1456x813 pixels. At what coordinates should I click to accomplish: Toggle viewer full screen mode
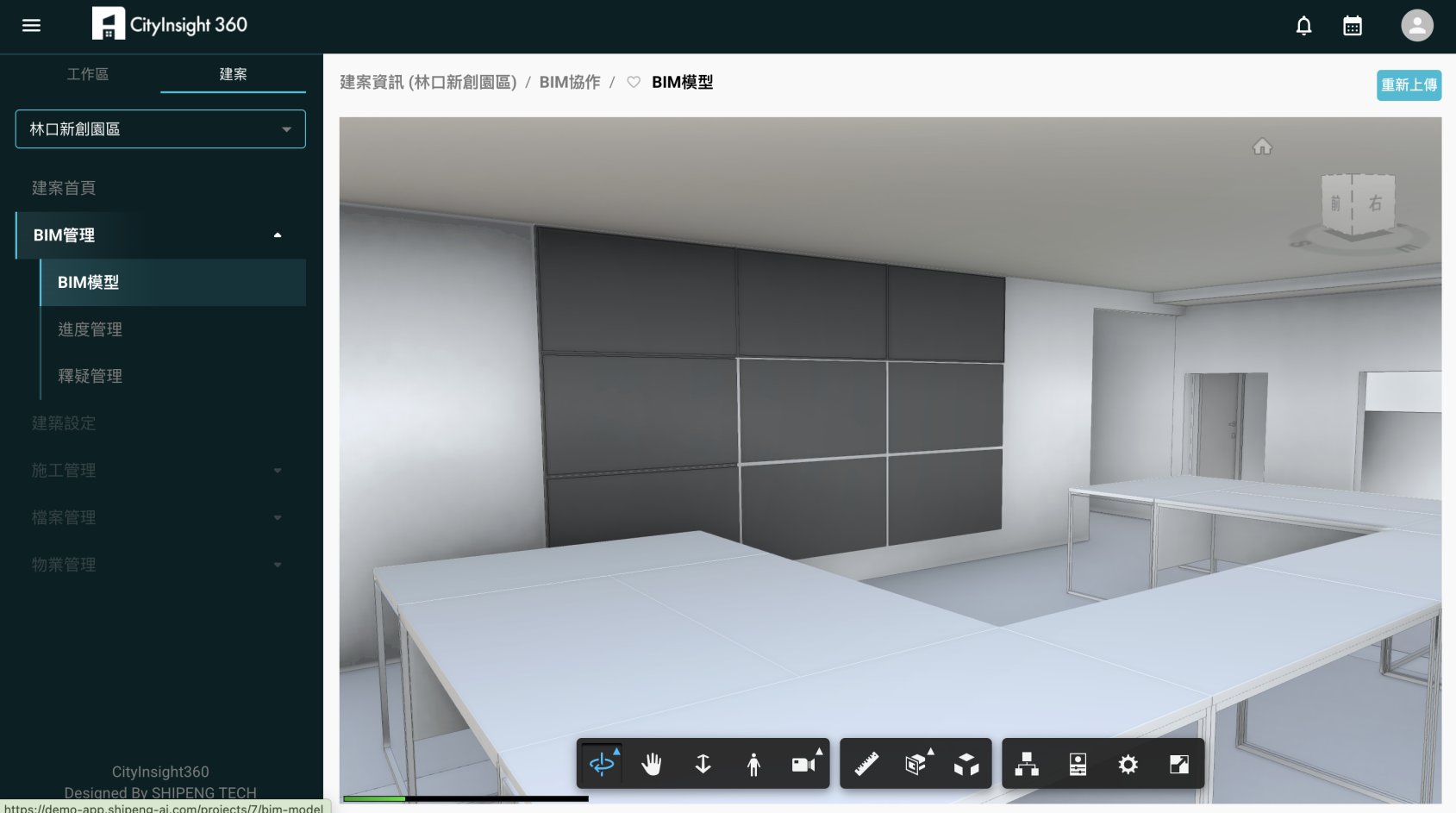click(x=1178, y=764)
